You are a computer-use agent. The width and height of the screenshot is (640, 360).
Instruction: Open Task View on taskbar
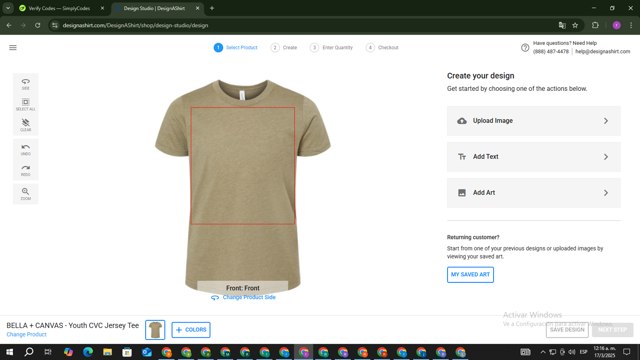(48, 352)
